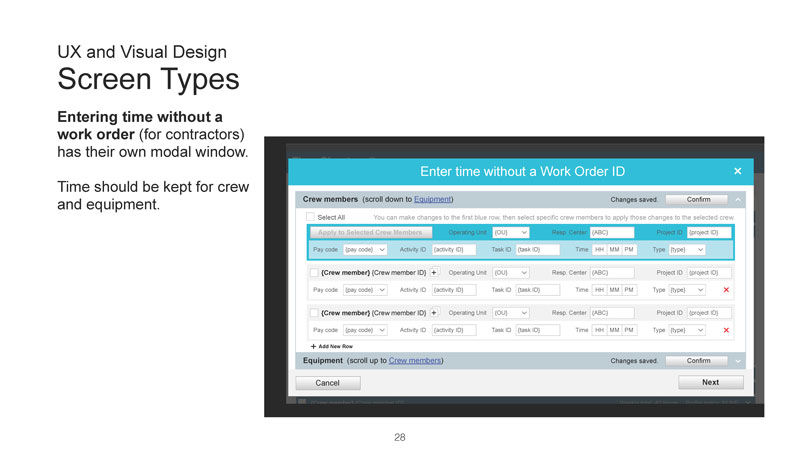This screenshot has width=800, height=450.
Task: Click the Next button
Action: point(710,382)
